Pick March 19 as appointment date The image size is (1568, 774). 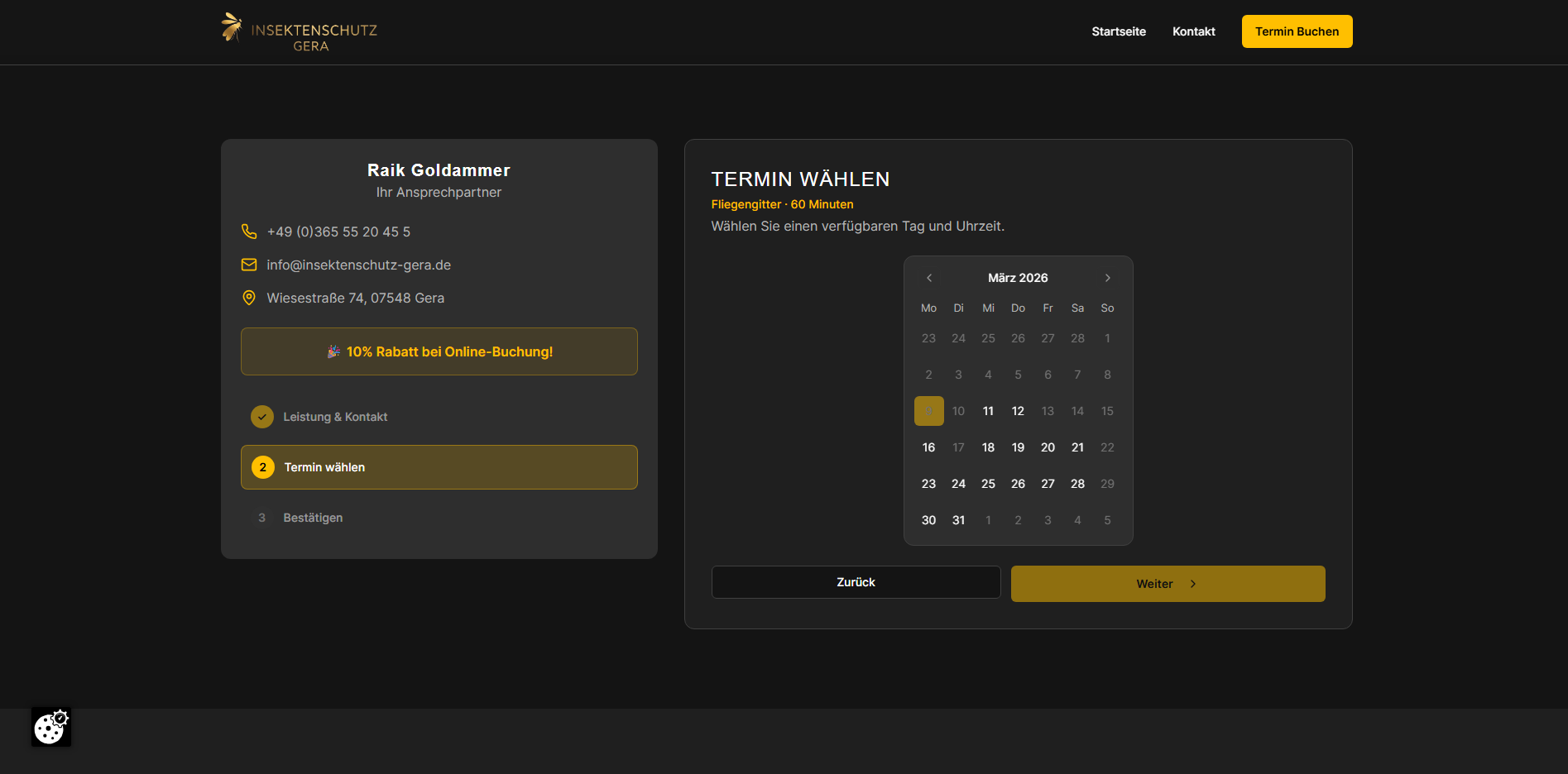click(1018, 447)
